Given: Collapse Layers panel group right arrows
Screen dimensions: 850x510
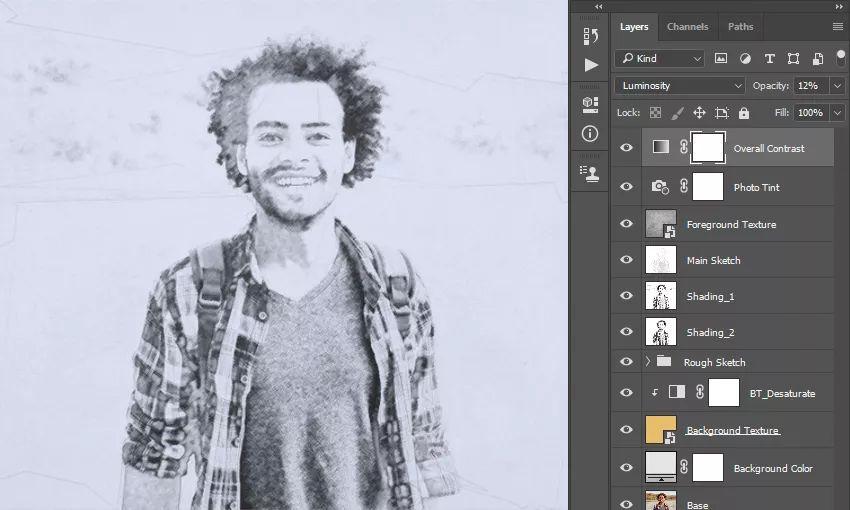Looking at the screenshot, I should coord(839,7).
